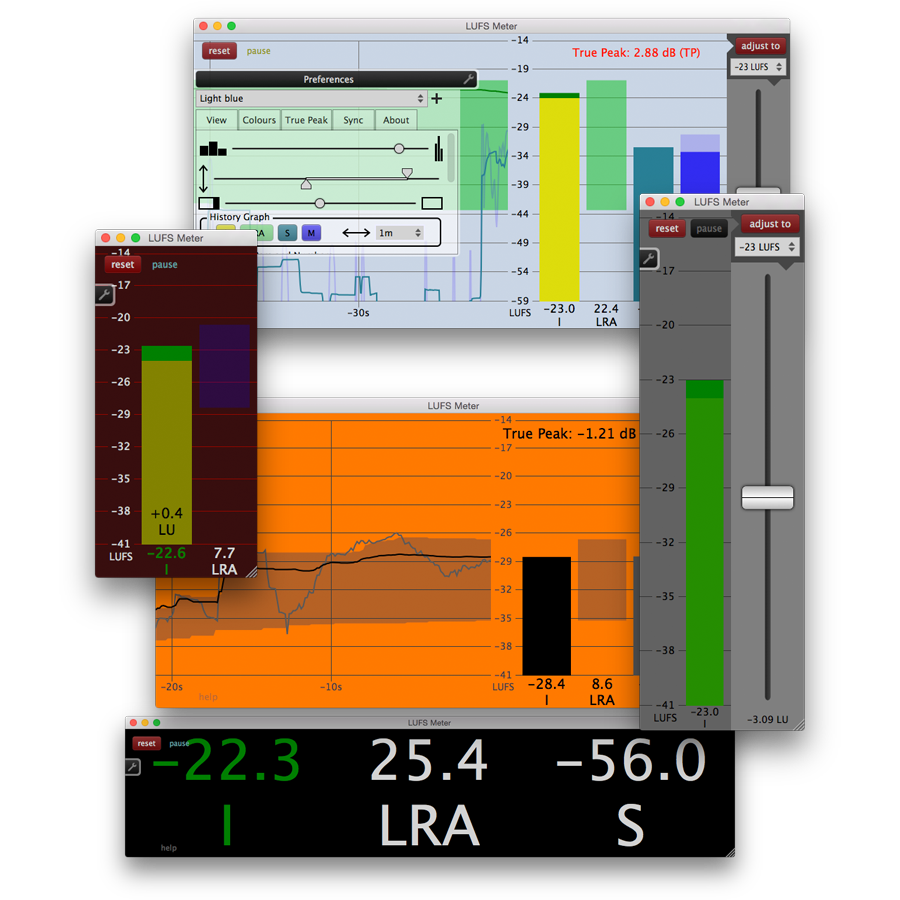Click reset in the black numeric window

tap(146, 743)
